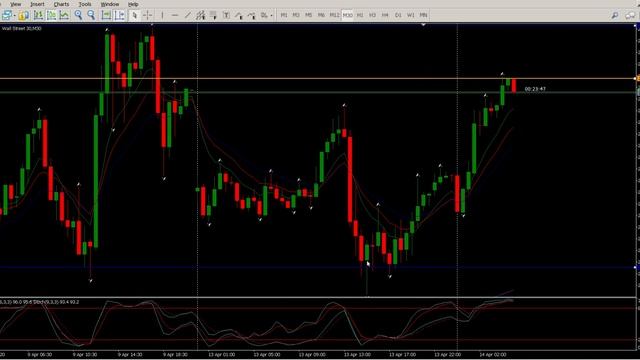
Task: Select the Trendline drawing tool
Action: click(187, 16)
